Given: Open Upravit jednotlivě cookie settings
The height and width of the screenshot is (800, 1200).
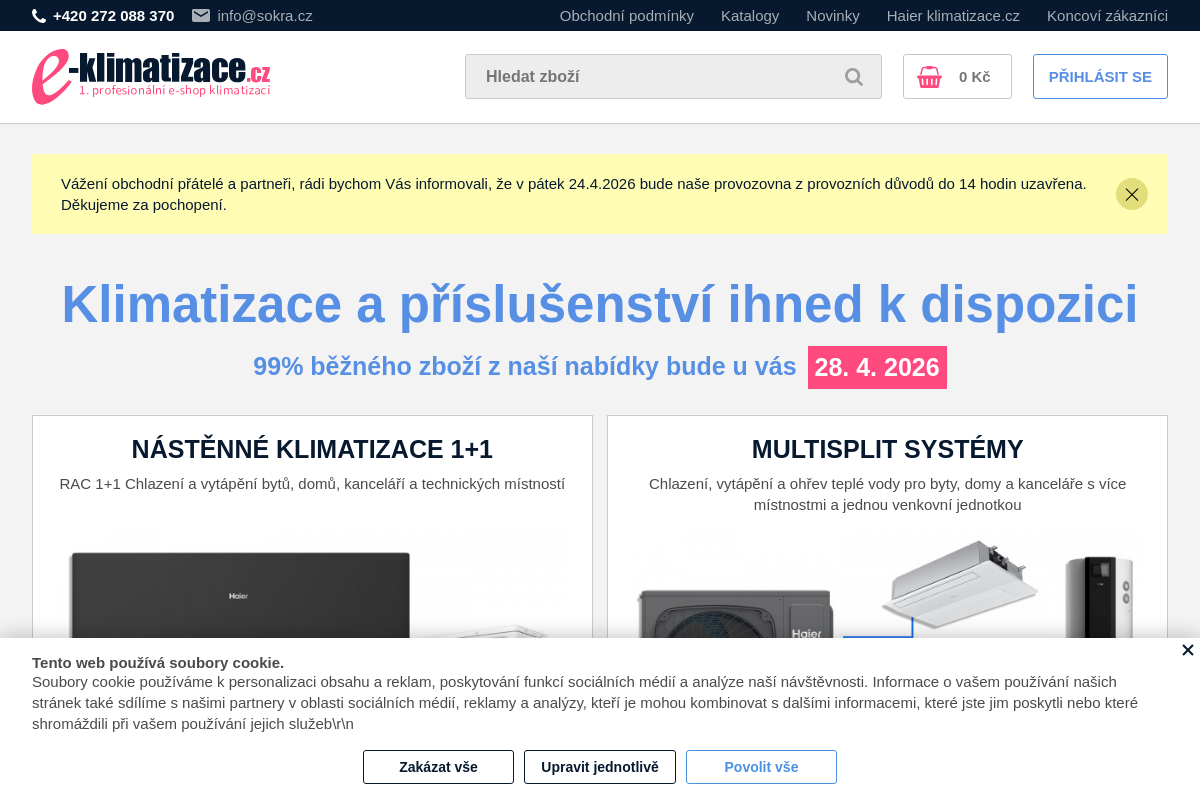Looking at the screenshot, I should [x=599, y=766].
